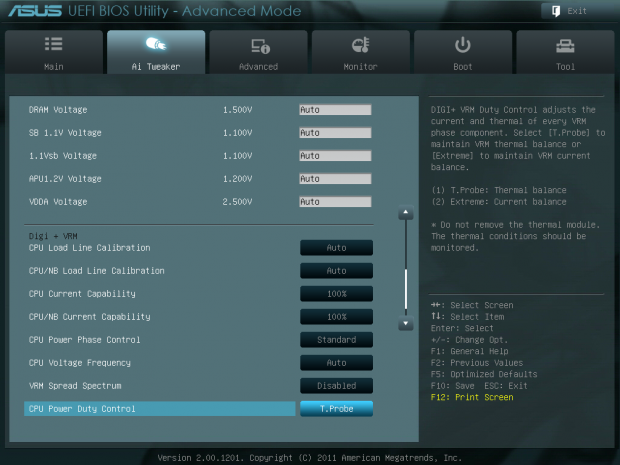Open CPU/NB Current Capability 100% dropdown
The image size is (620, 465).
point(336,317)
